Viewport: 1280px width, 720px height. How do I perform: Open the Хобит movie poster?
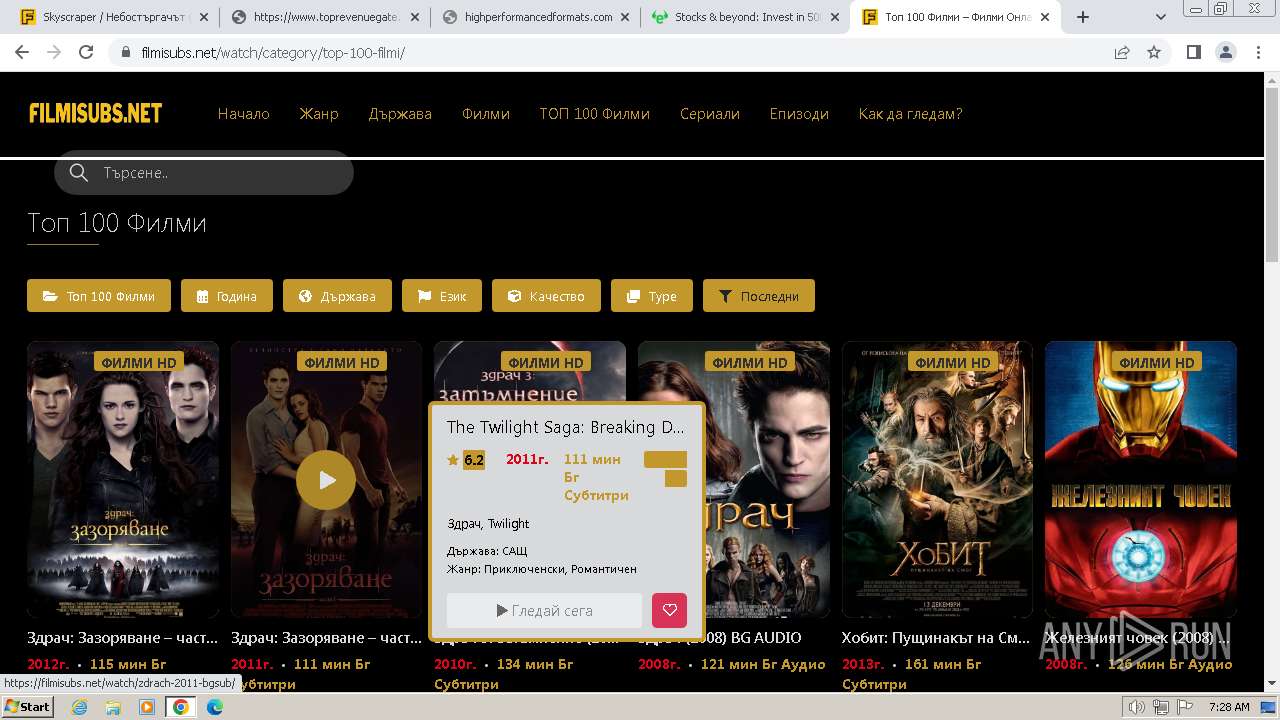click(x=938, y=480)
